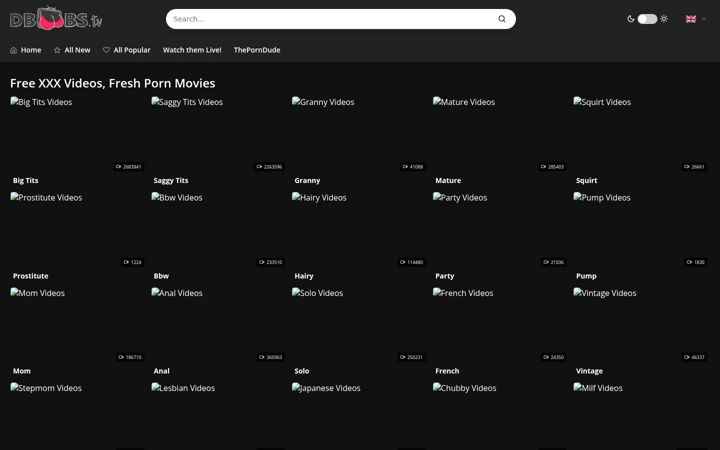Click the video count badge on Vintage
This screenshot has height=450, width=720.
[x=694, y=357]
